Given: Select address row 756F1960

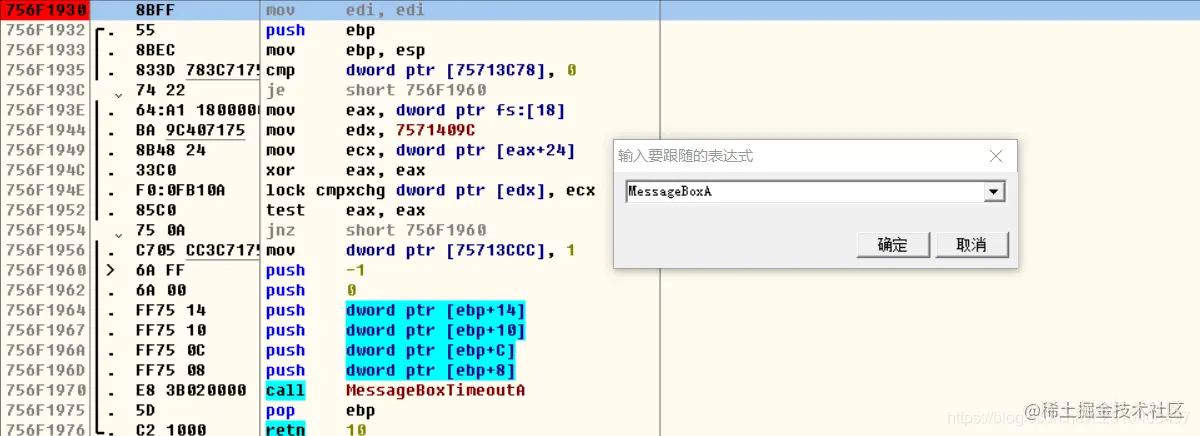Looking at the screenshot, I should (45, 270).
